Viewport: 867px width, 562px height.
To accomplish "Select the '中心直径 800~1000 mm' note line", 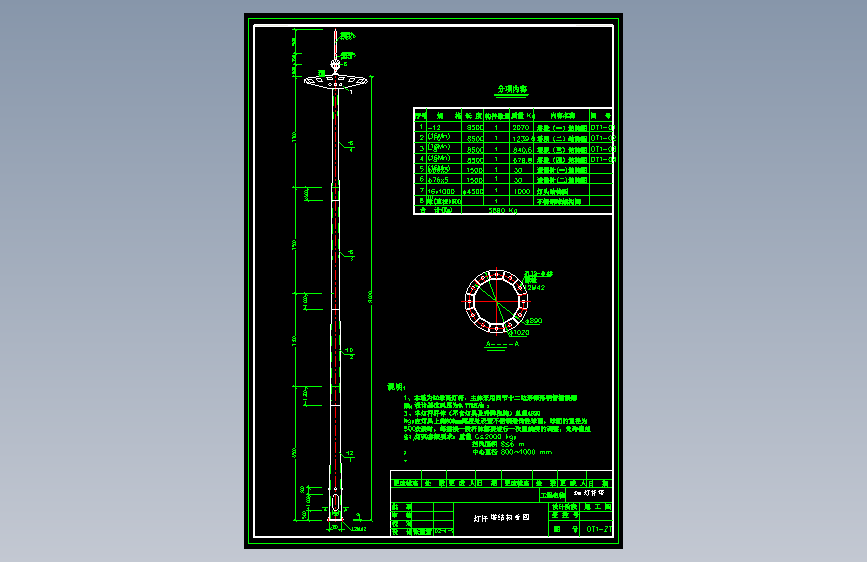I will click(512, 452).
